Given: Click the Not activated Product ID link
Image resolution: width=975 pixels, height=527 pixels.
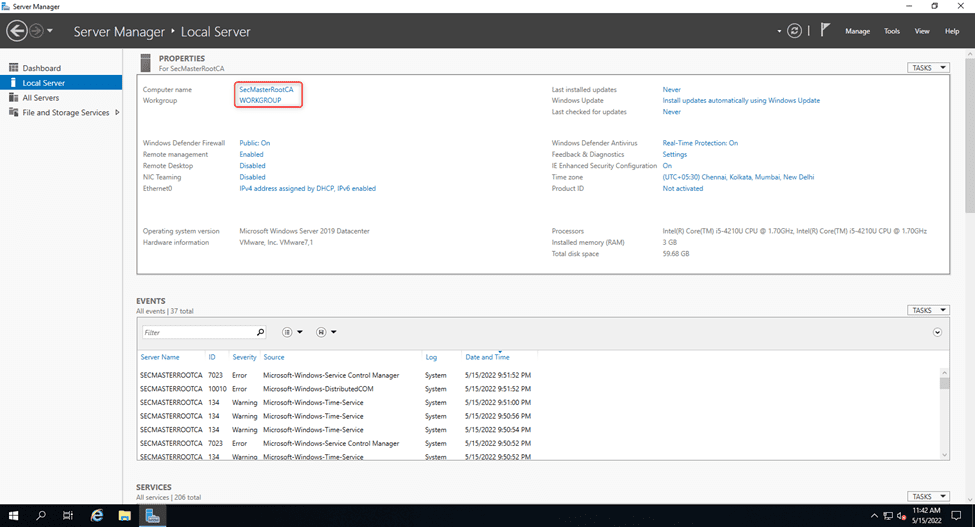Looking at the screenshot, I should pos(683,188).
